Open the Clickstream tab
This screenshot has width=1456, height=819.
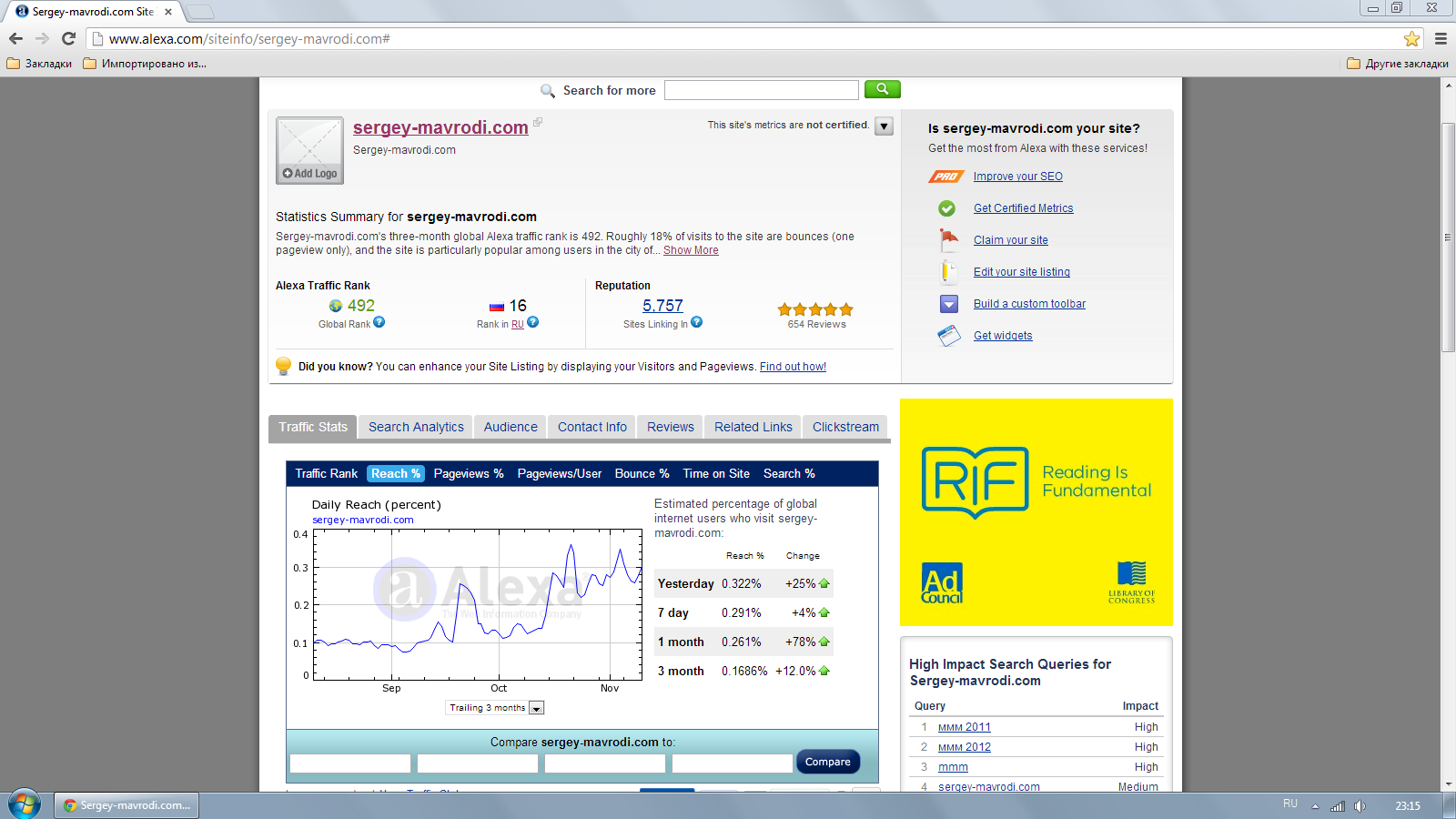point(845,427)
